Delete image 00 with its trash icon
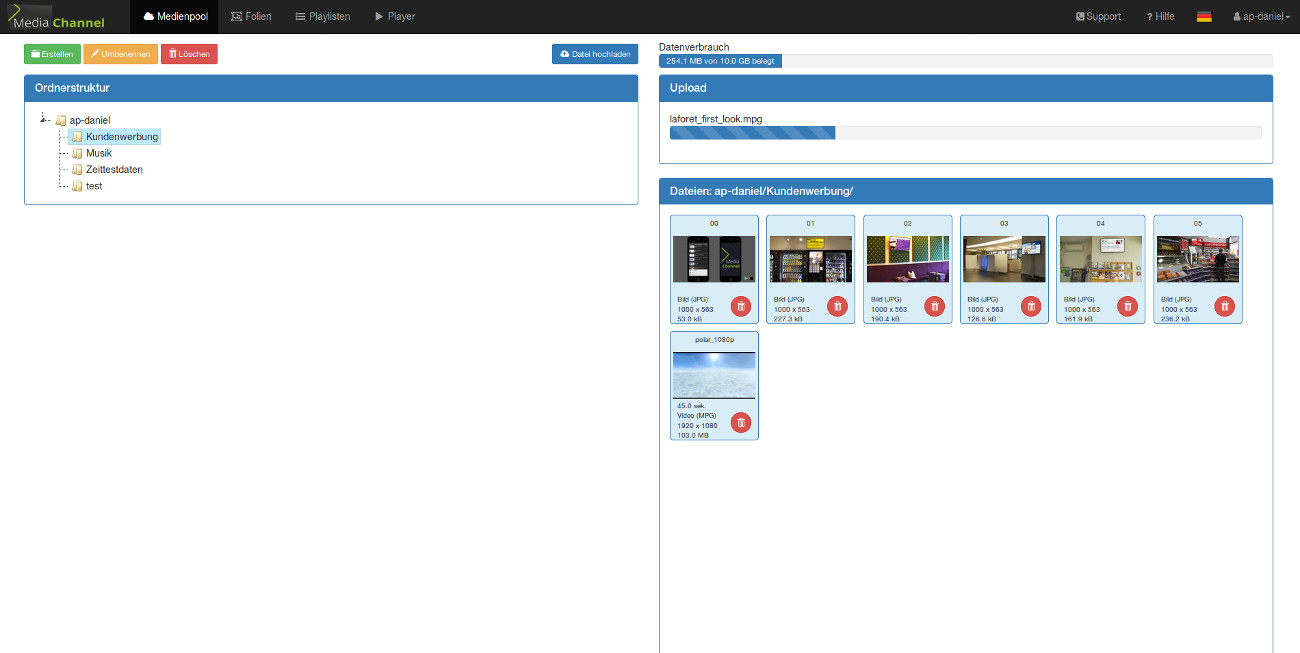 [741, 306]
